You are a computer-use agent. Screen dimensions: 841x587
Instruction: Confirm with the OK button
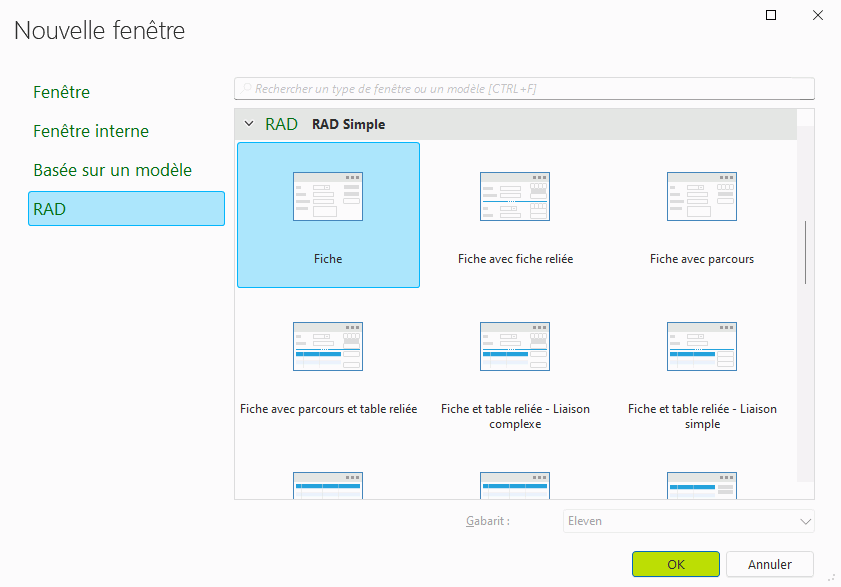(676, 564)
